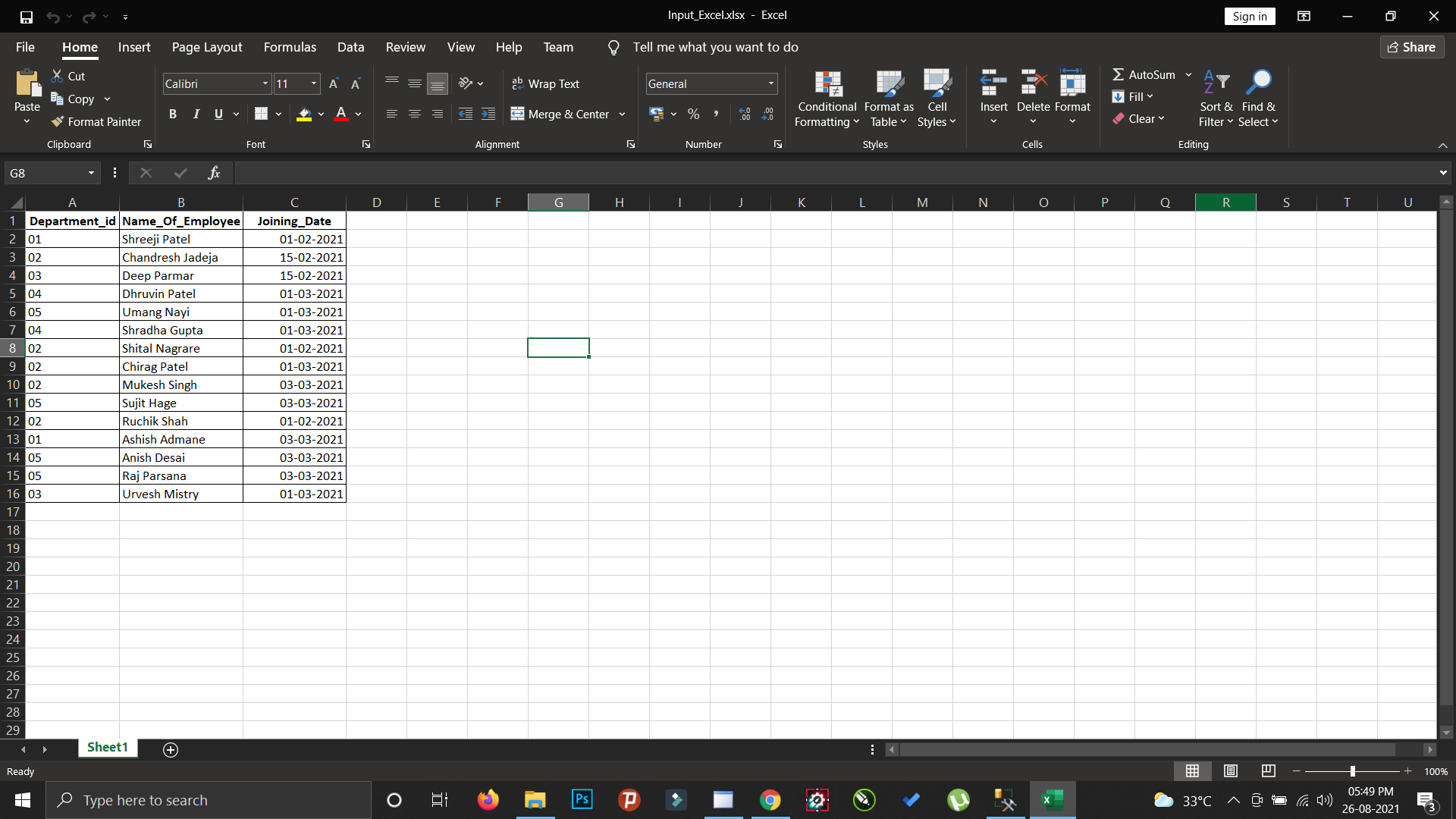1456x819 pixels.
Task: Open Conditional Formatting icon
Action: tap(827, 85)
